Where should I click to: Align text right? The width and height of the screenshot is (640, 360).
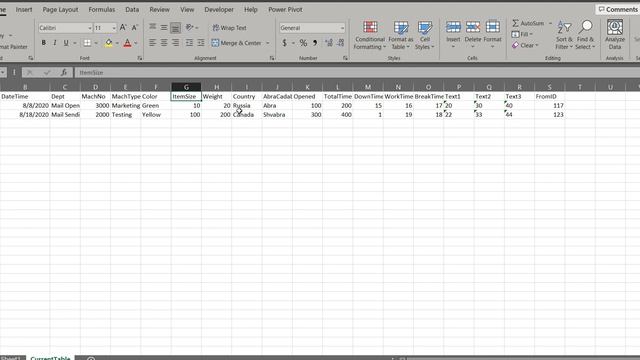coord(175,43)
